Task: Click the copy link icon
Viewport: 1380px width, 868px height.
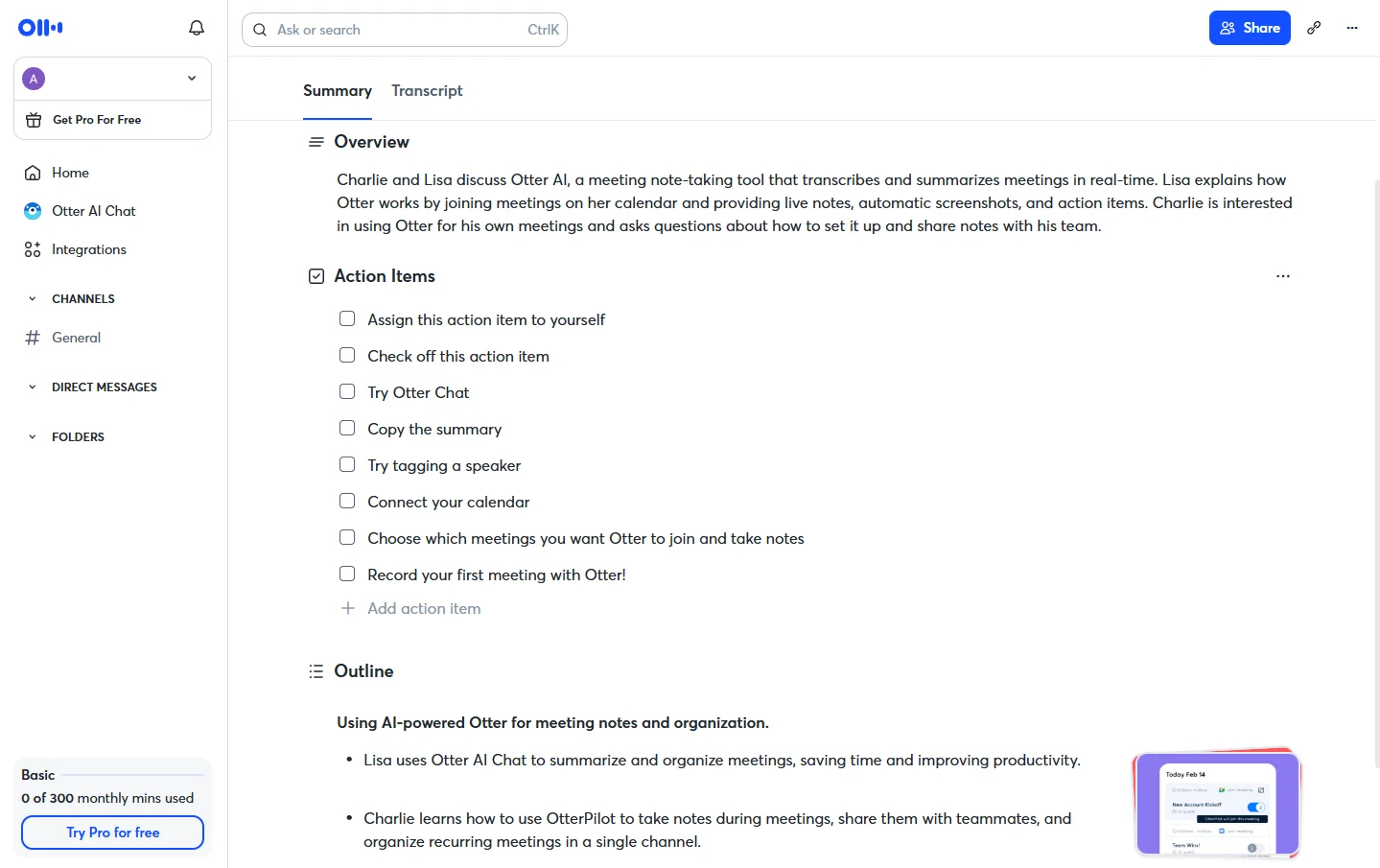Action: point(1314,28)
